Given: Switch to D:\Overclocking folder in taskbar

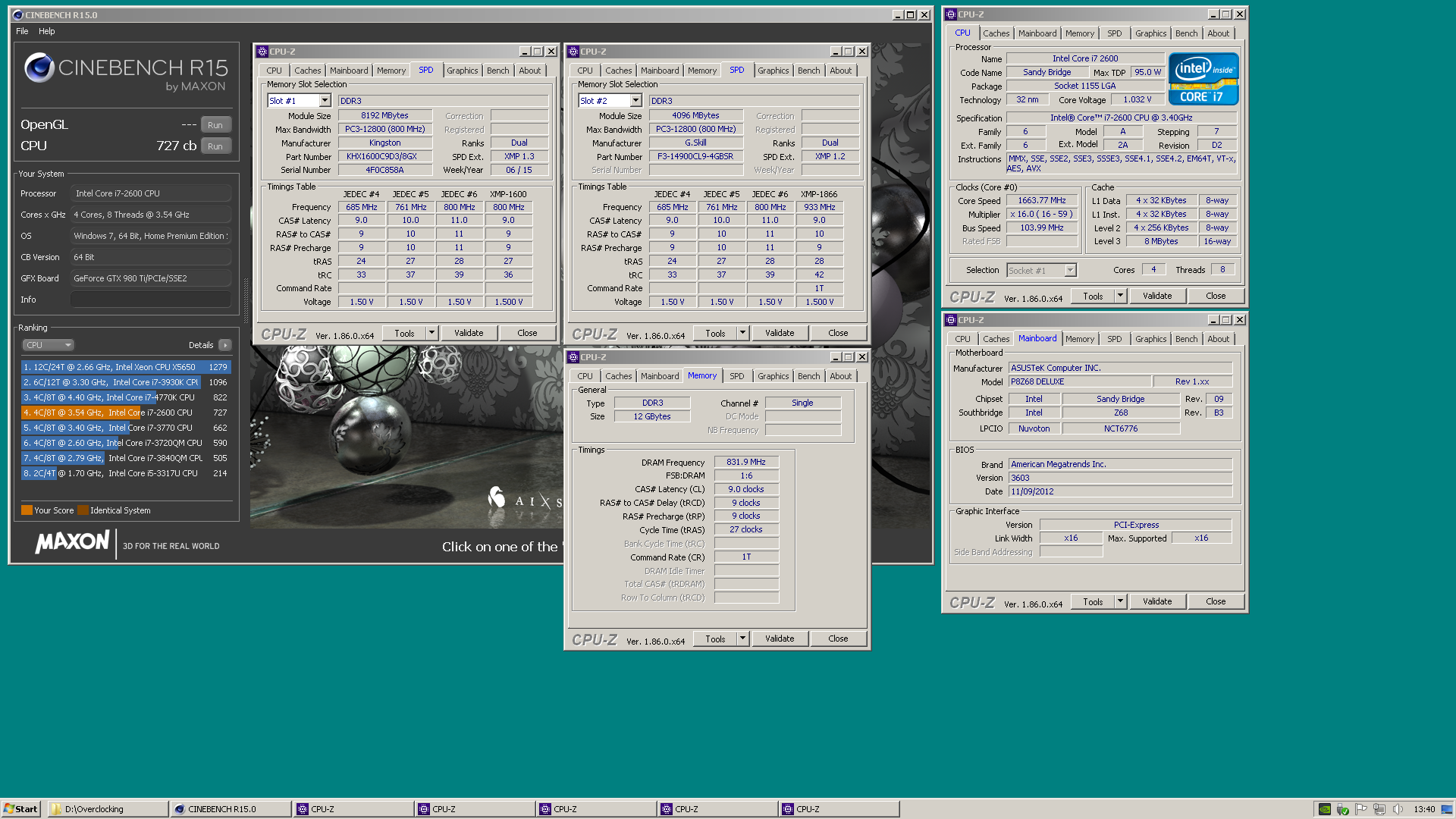Looking at the screenshot, I should [x=108, y=809].
